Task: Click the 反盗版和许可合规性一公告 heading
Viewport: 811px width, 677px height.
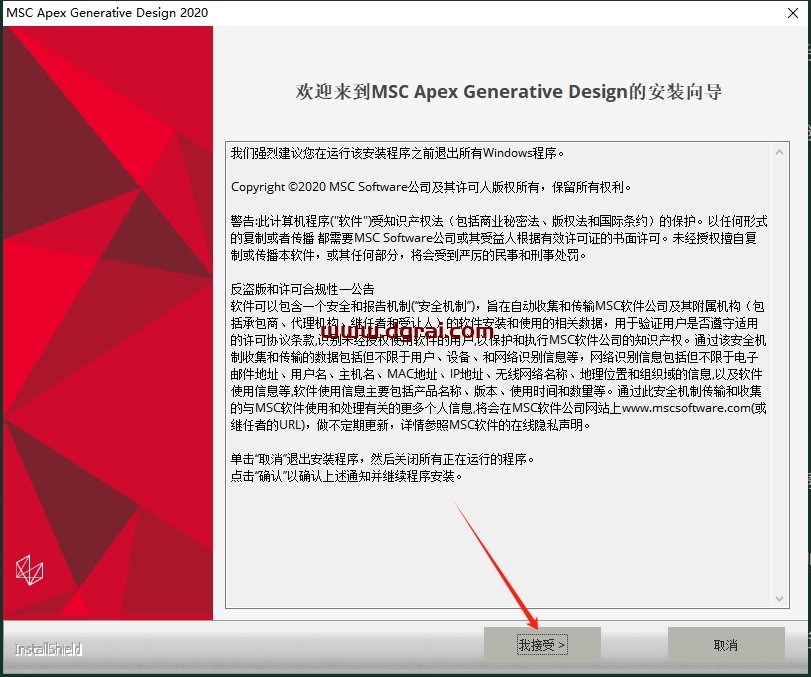Action: pyautogui.click(x=302, y=289)
